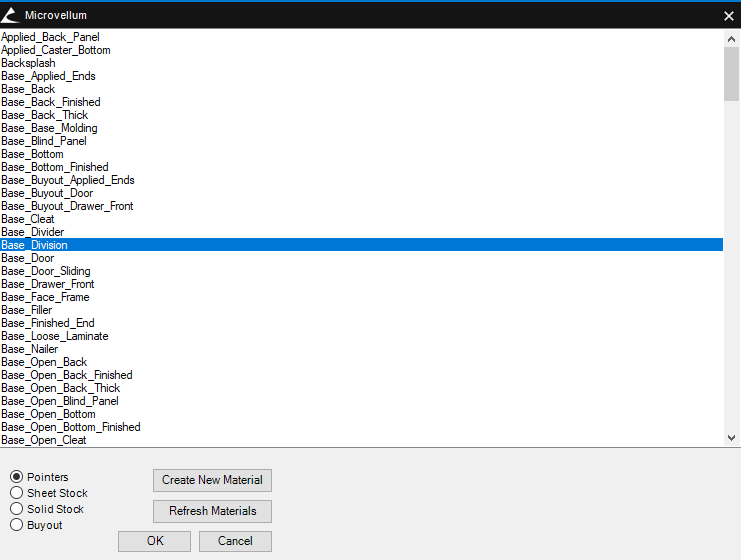Viewport: 741px width, 560px height.
Task: Click the Base_Nailer list entry
Action: pos(30,349)
